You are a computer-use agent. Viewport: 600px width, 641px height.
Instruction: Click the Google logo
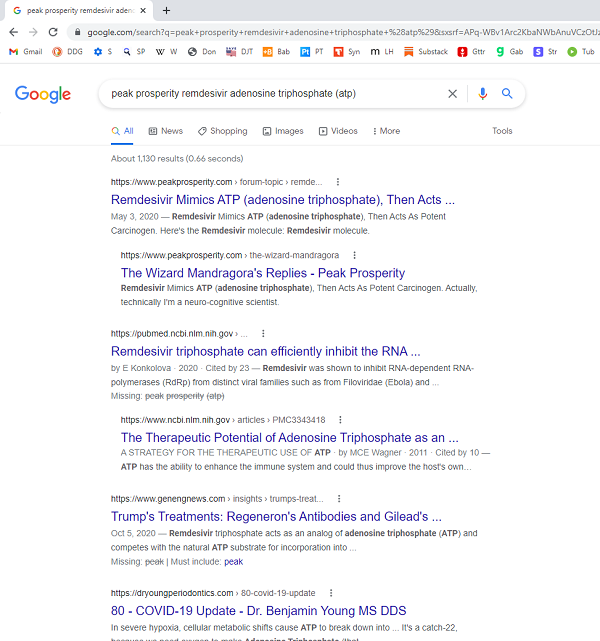tap(43, 94)
